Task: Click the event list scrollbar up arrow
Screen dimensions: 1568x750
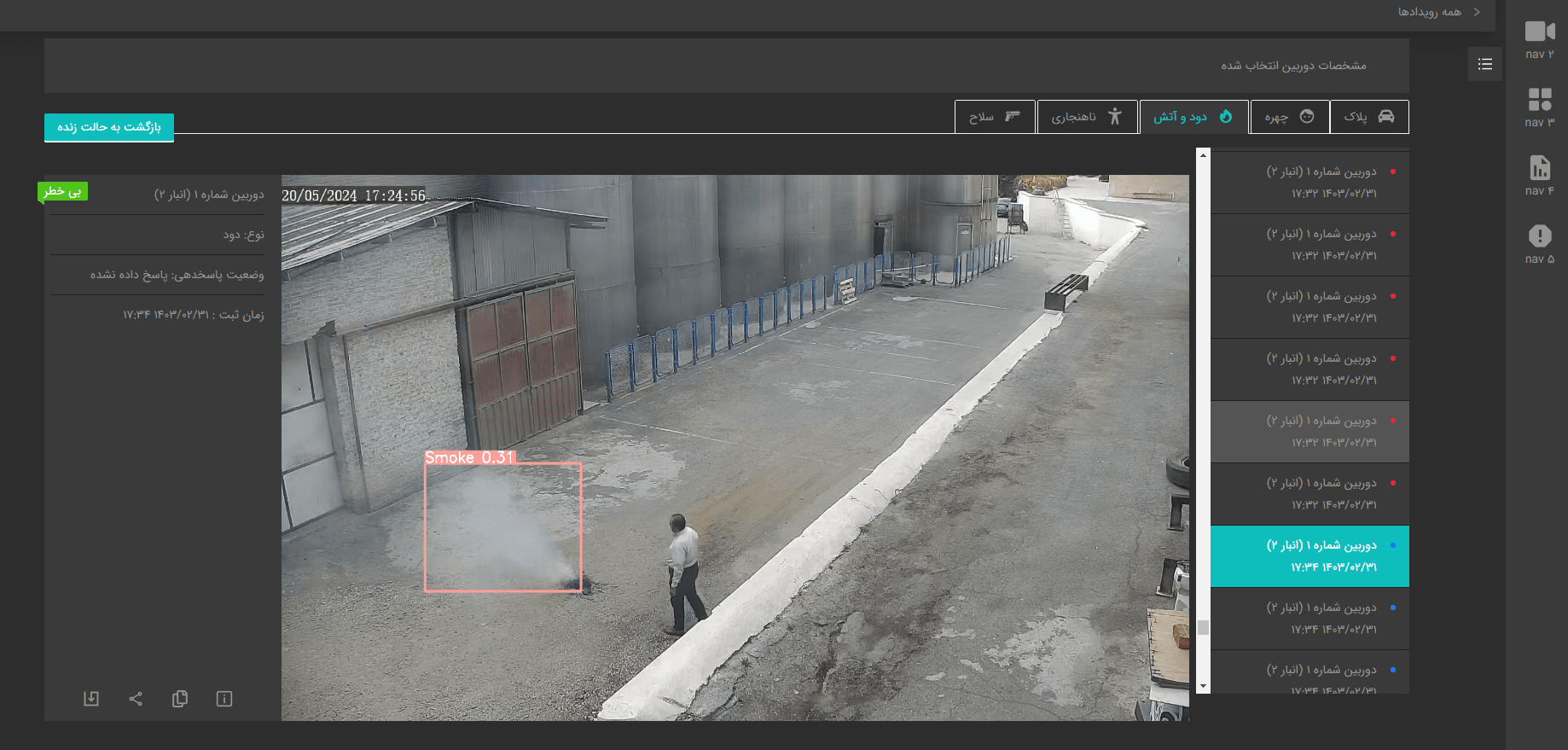Action: pos(1203,154)
